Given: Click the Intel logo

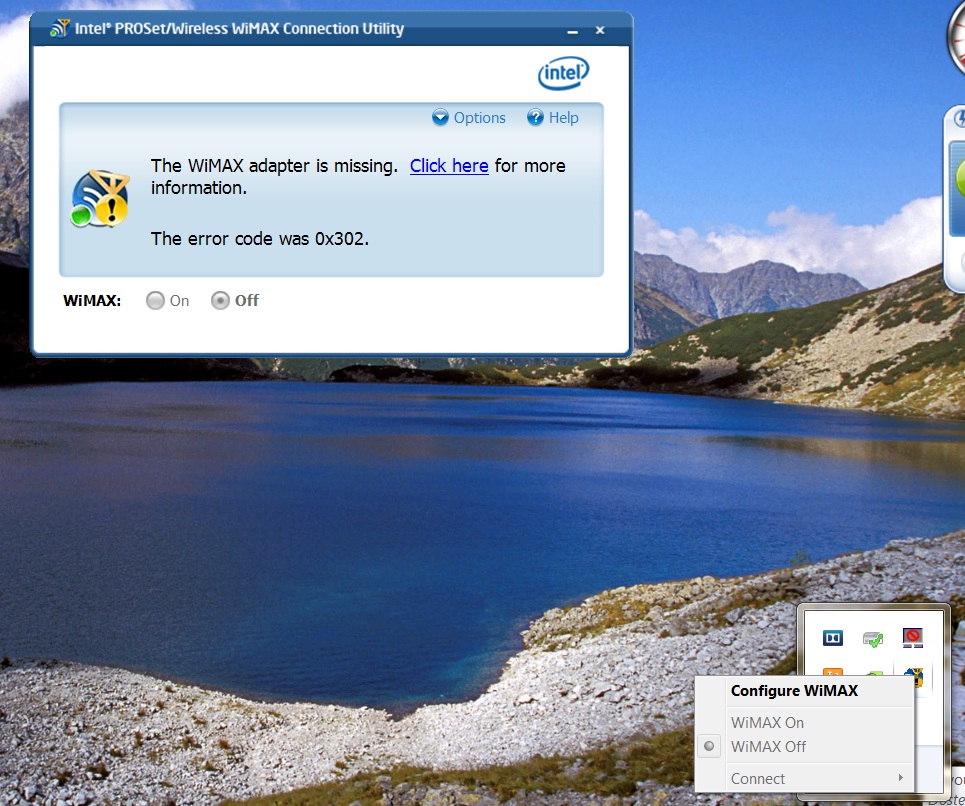Looking at the screenshot, I should [564, 73].
